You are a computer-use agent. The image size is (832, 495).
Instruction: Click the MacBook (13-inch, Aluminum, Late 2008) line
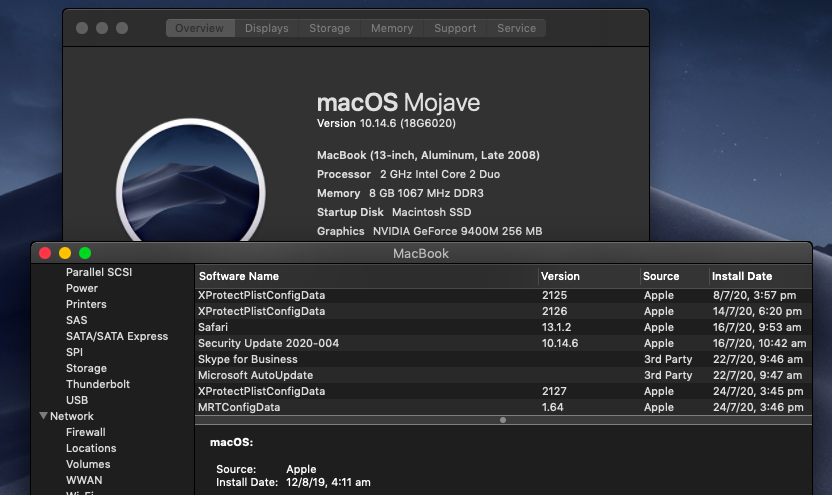428,155
